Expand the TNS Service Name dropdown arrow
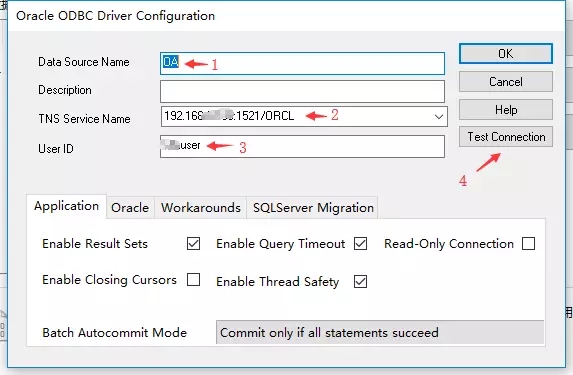The height and width of the screenshot is (375, 573). tap(439, 117)
